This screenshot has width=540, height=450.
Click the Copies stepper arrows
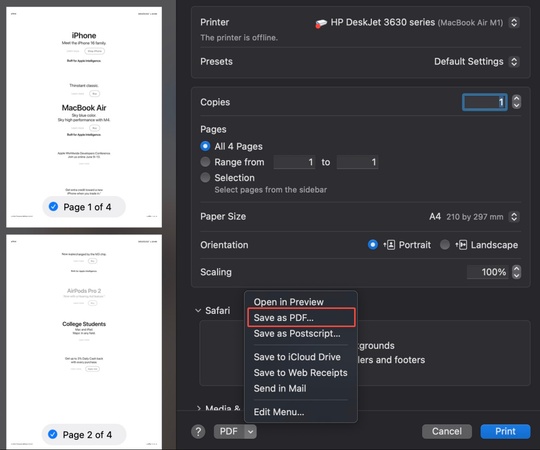[x=516, y=102]
